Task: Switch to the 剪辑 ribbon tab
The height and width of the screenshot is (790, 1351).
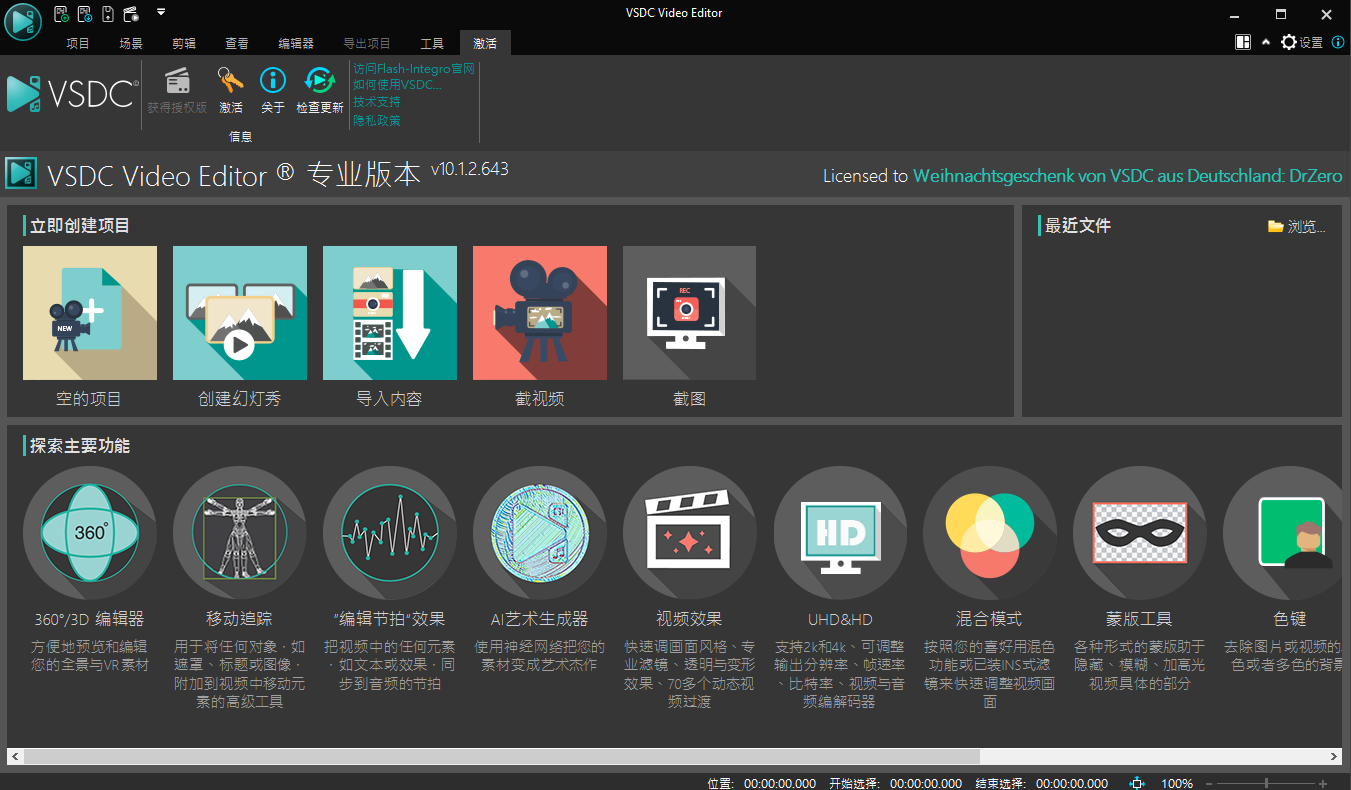Action: click(x=184, y=43)
